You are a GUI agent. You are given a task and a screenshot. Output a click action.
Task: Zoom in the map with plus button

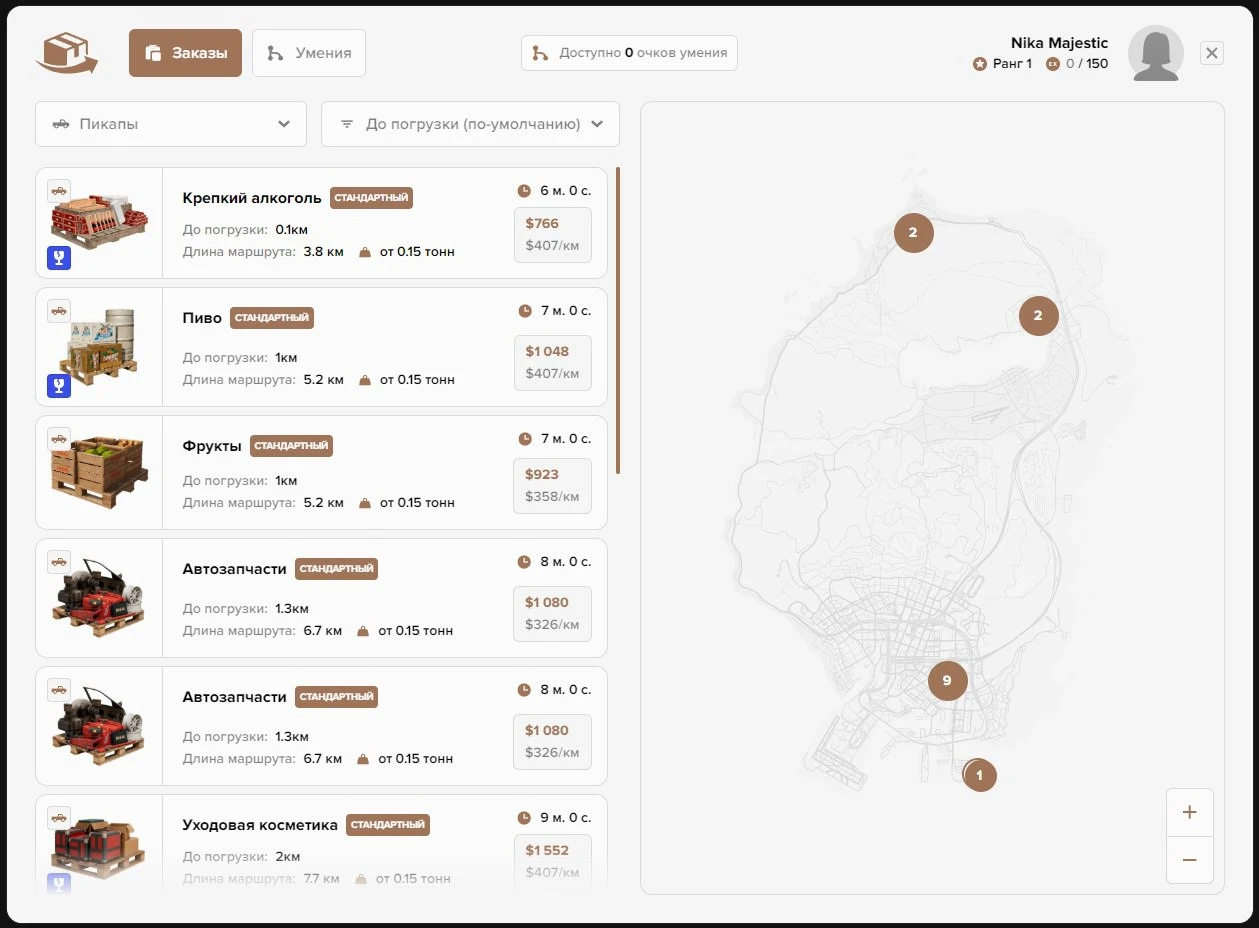coord(1189,812)
